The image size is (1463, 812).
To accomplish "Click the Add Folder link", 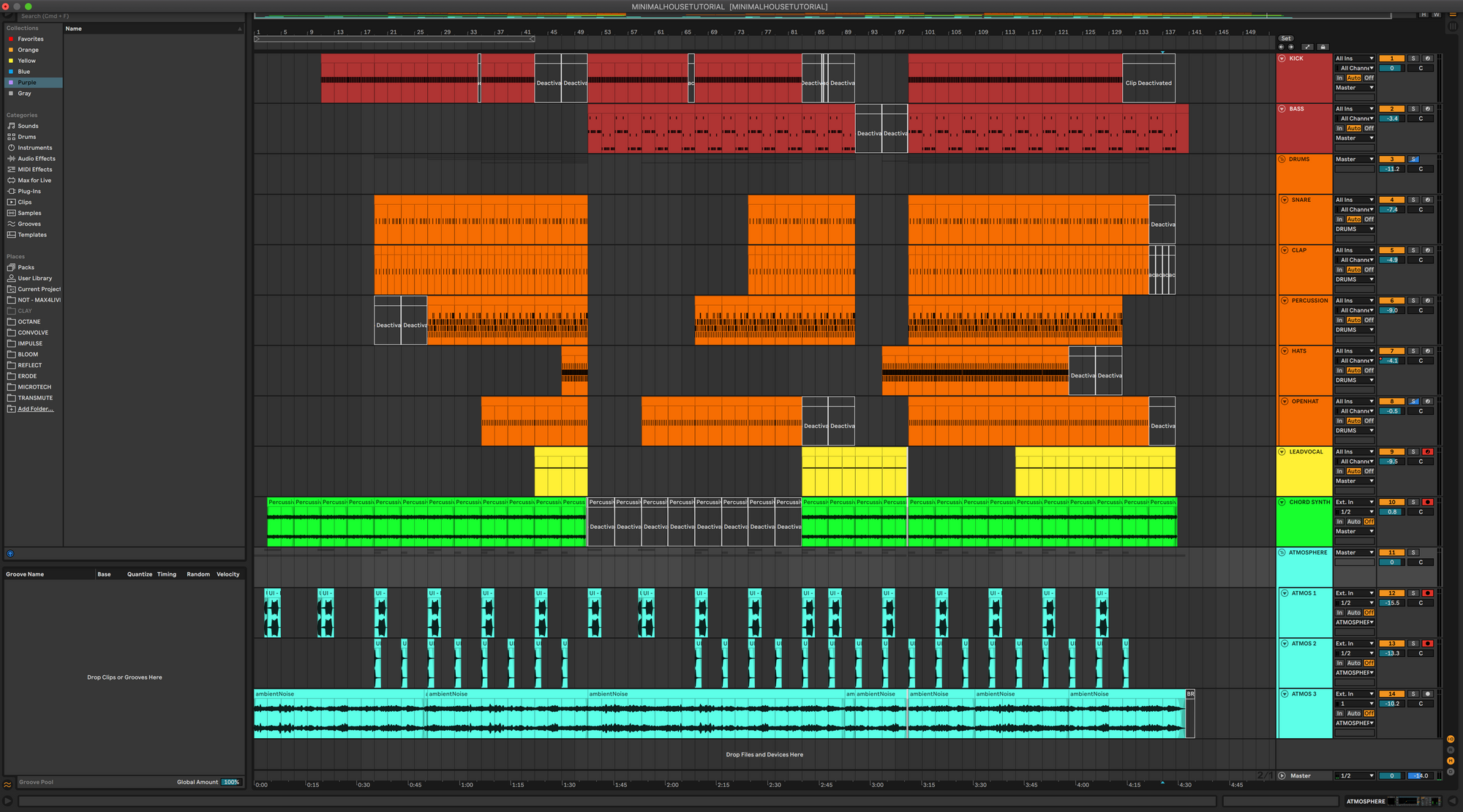I will click(x=35, y=409).
